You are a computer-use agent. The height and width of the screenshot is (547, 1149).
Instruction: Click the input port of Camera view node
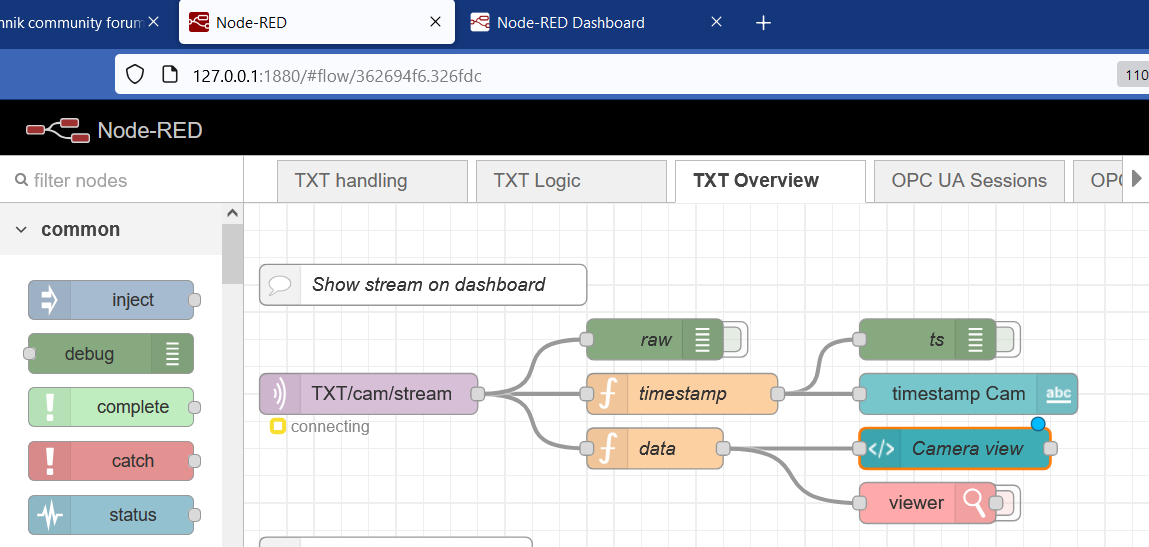tap(860, 448)
